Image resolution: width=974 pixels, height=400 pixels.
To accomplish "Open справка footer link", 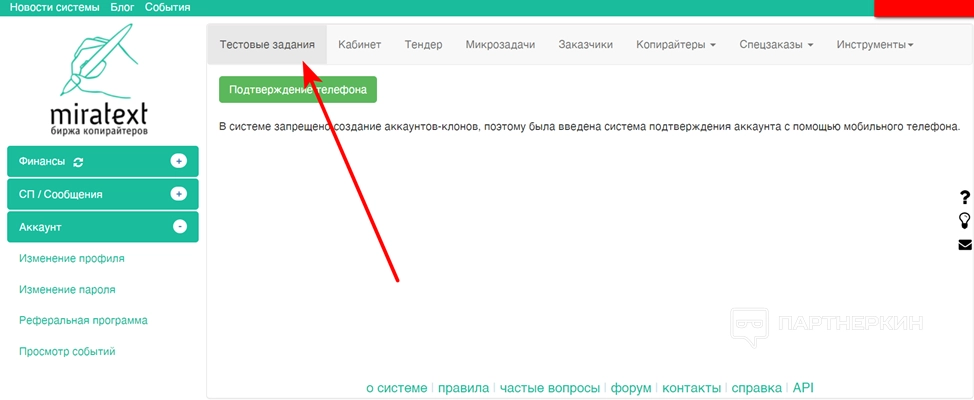I will point(757,388).
